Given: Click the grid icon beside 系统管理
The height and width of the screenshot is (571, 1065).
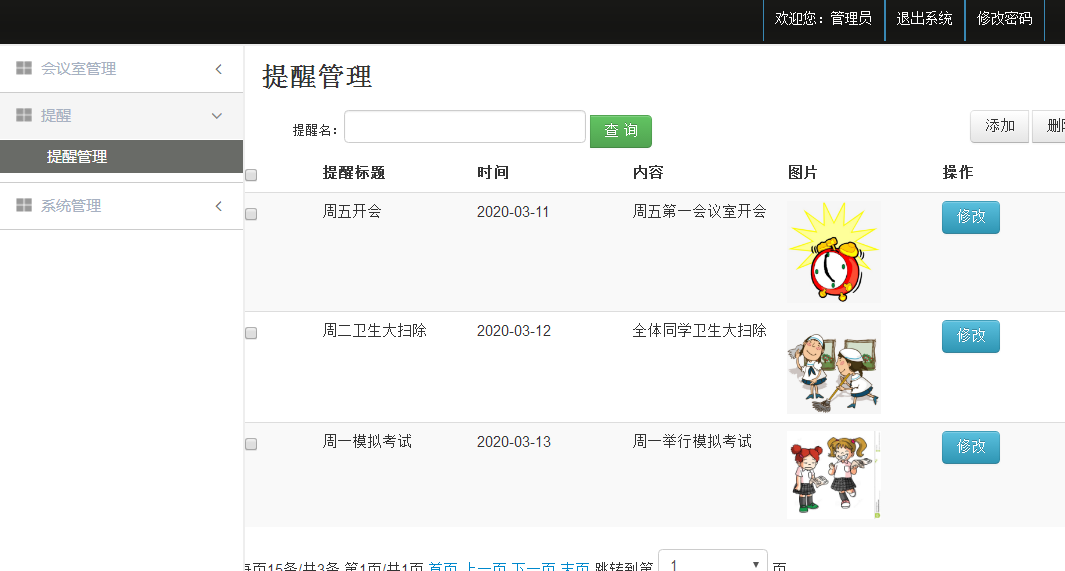Looking at the screenshot, I should point(24,205).
